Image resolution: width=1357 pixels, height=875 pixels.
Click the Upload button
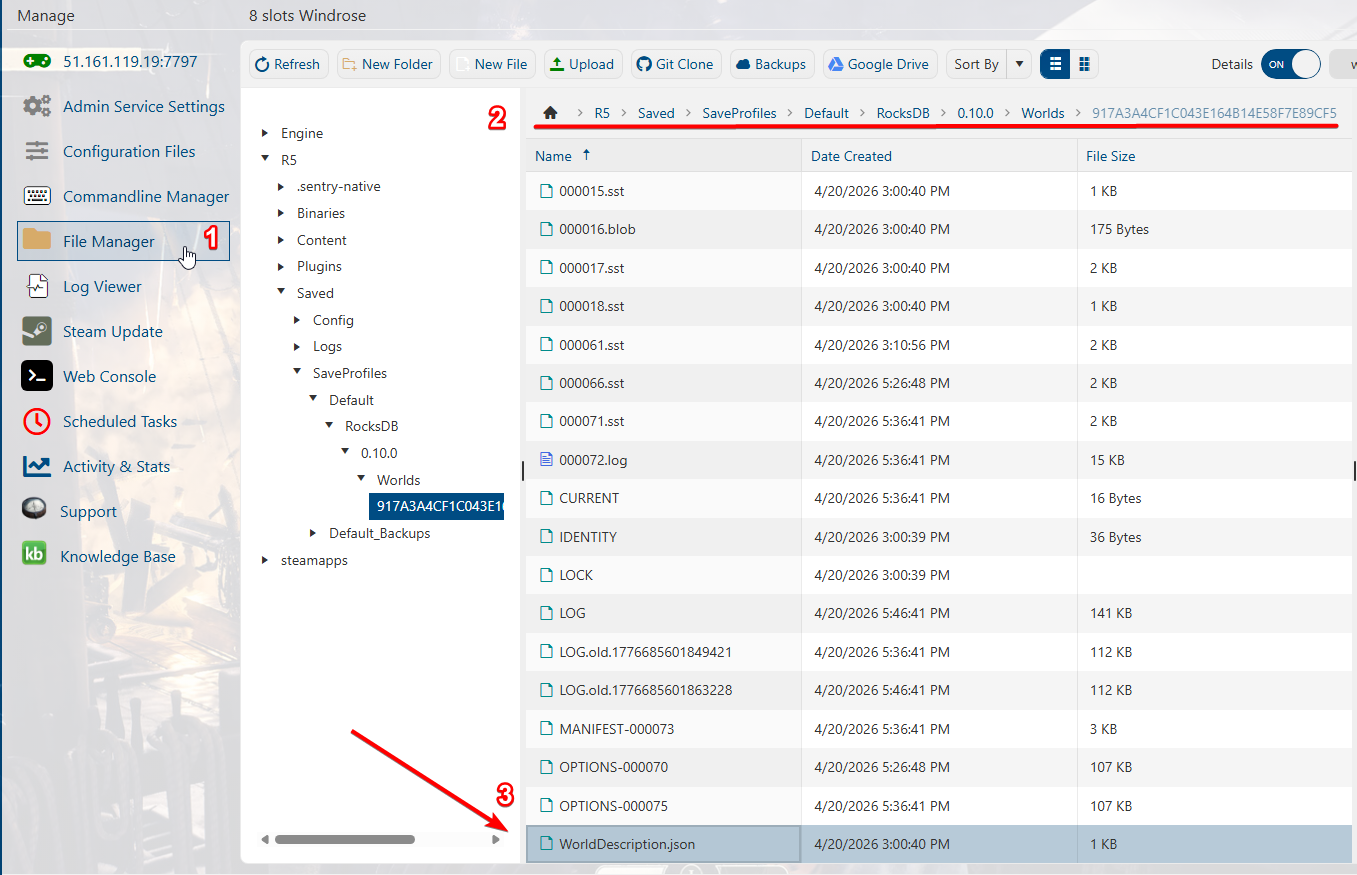tap(582, 64)
